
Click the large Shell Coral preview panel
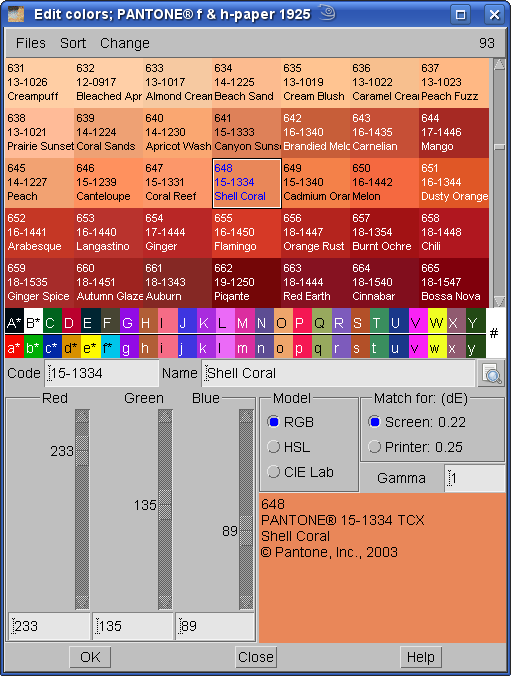click(x=382, y=568)
